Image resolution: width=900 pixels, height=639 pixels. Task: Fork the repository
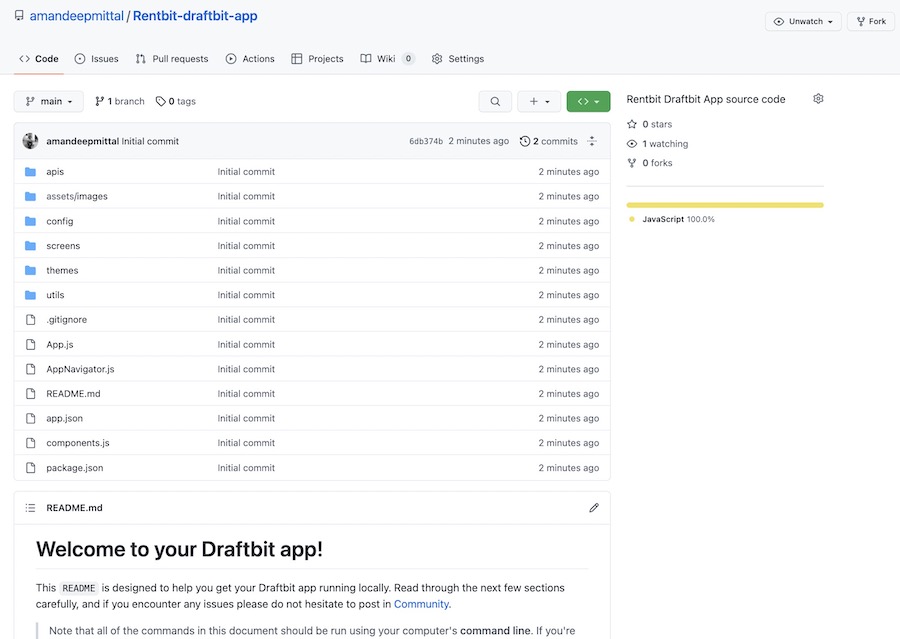tap(871, 21)
